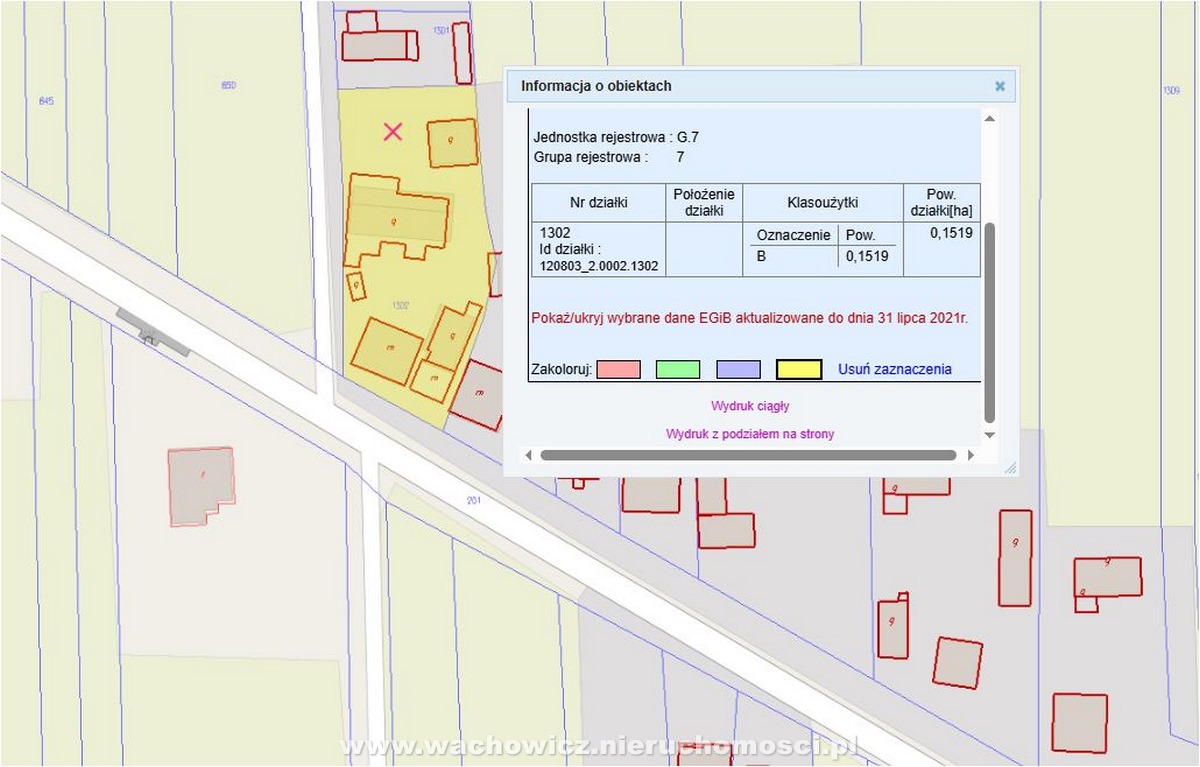Click the Usuń zaznaczenia link
The image size is (1200, 767).
(894, 370)
